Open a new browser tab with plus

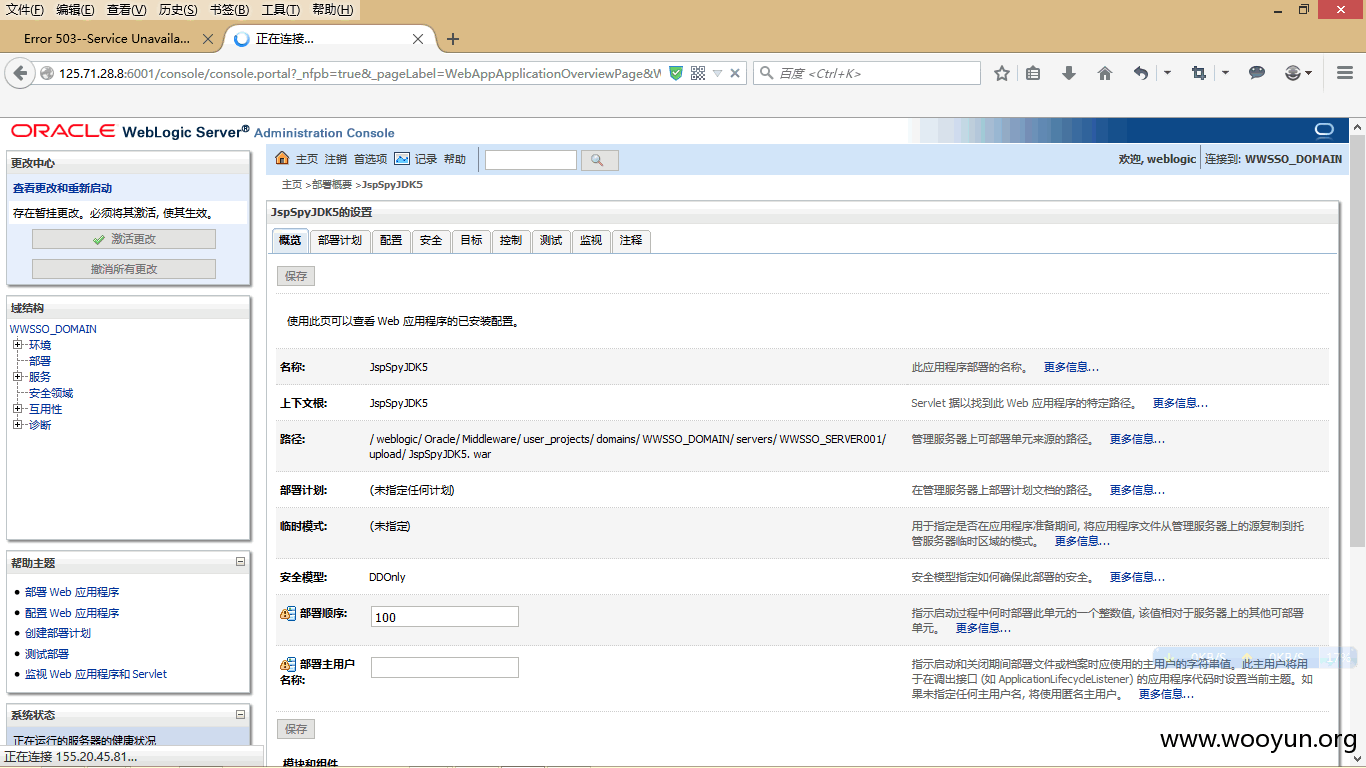453,39
